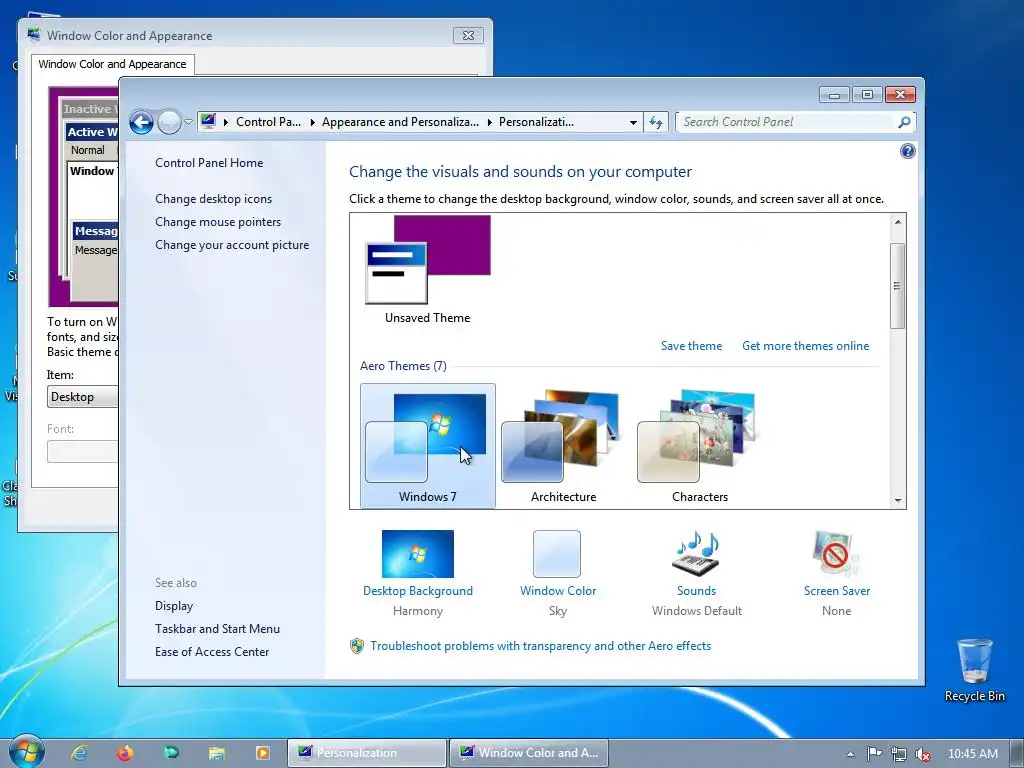
Task: Expand the address bar history dropdown
Action: point(633,122)
